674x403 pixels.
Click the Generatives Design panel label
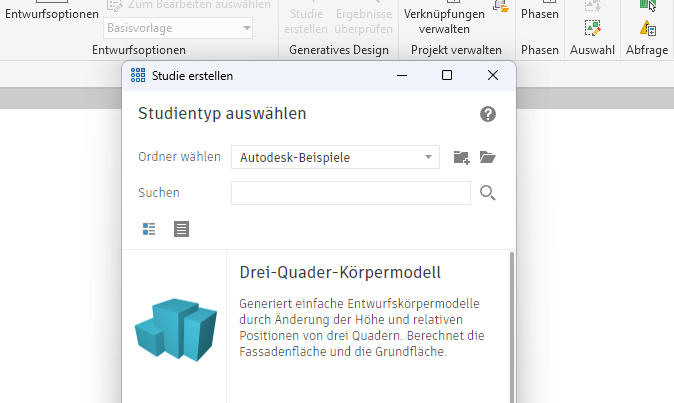coord(339,50)
